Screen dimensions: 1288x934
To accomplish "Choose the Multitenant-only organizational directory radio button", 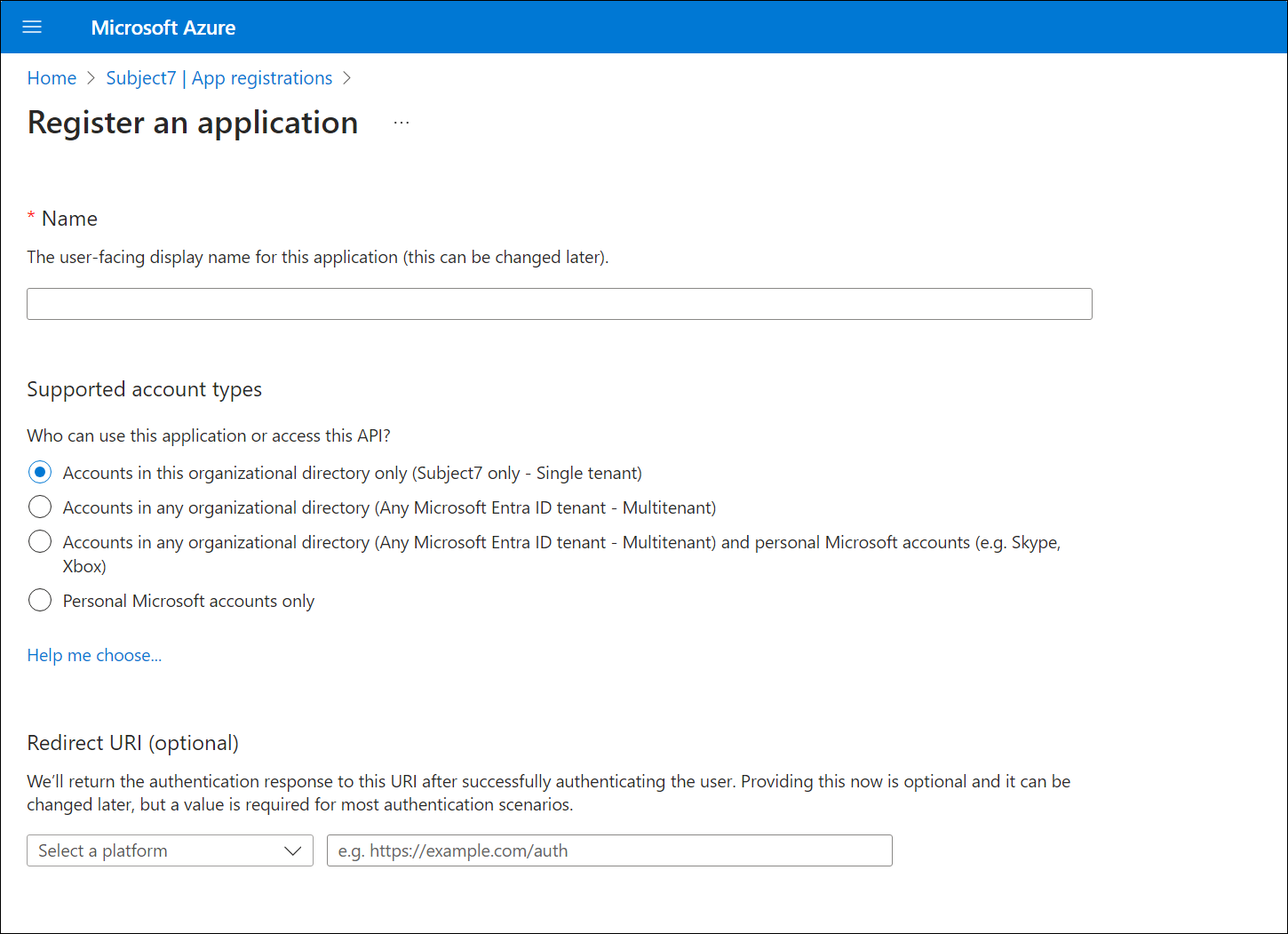I will 40,507.
